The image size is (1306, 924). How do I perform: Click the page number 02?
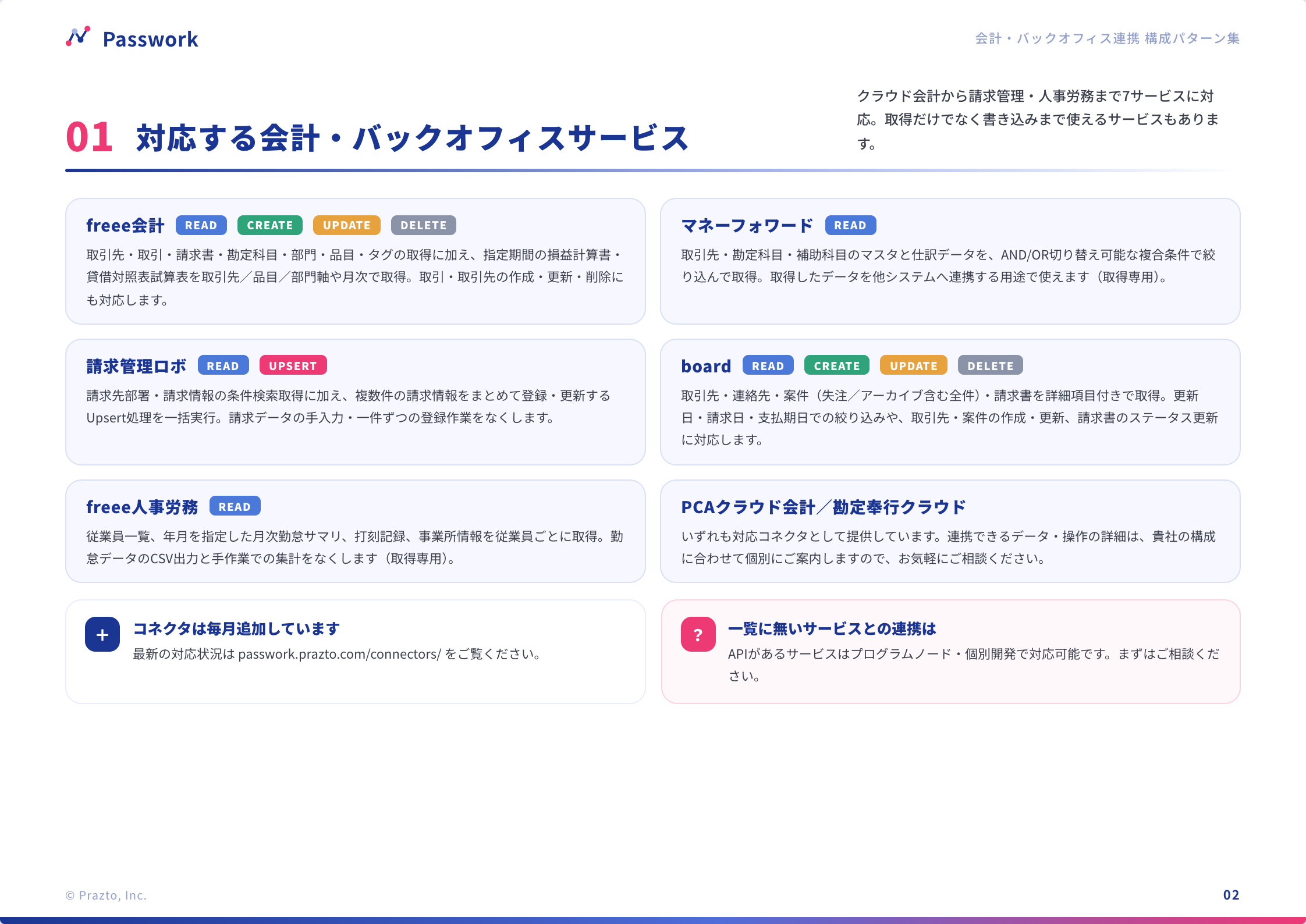tap(1232, 895)
